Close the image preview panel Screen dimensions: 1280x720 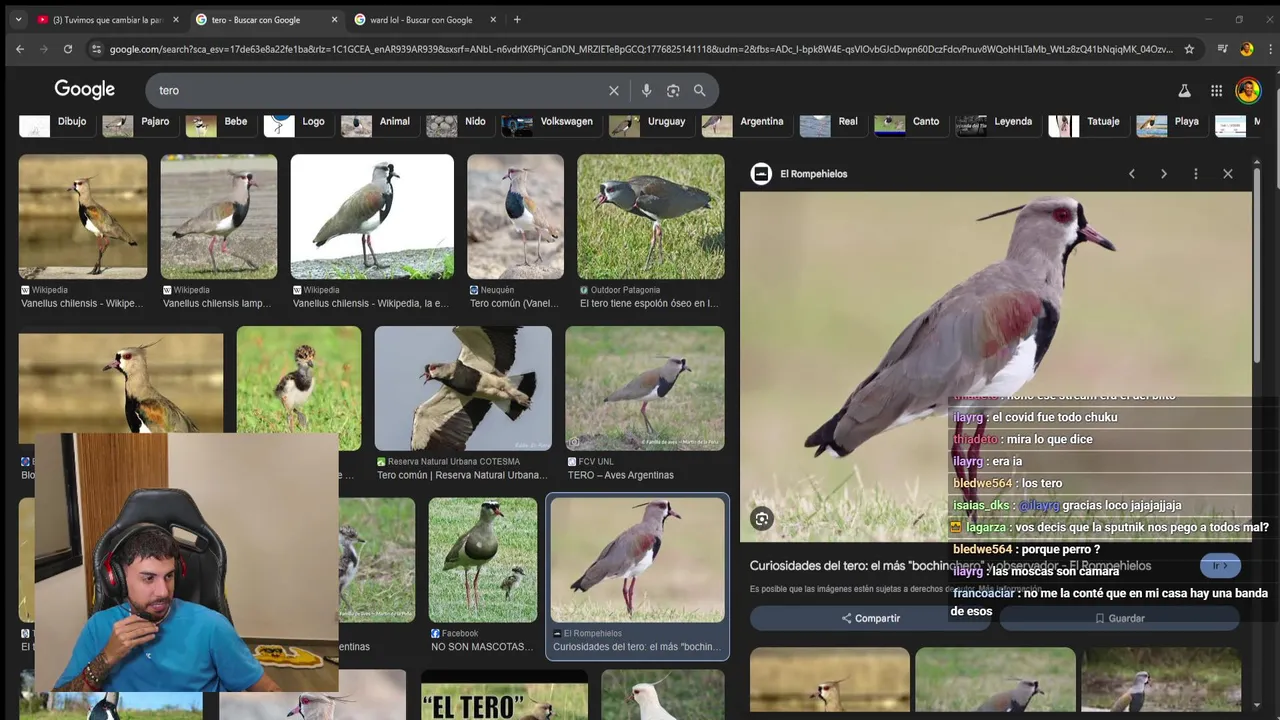[x=1228, y=174]
